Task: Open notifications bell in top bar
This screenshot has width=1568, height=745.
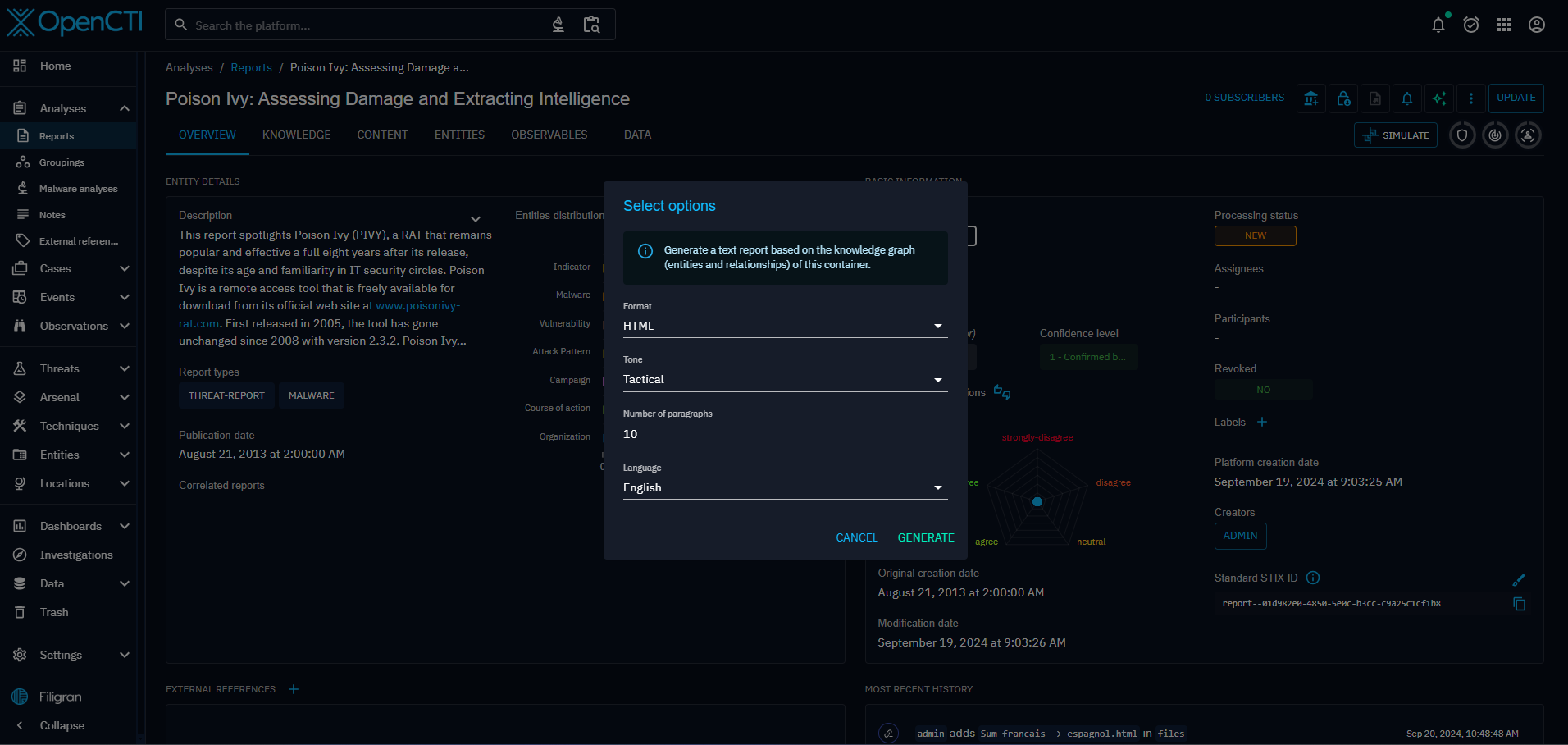Action: (1438, 25)
